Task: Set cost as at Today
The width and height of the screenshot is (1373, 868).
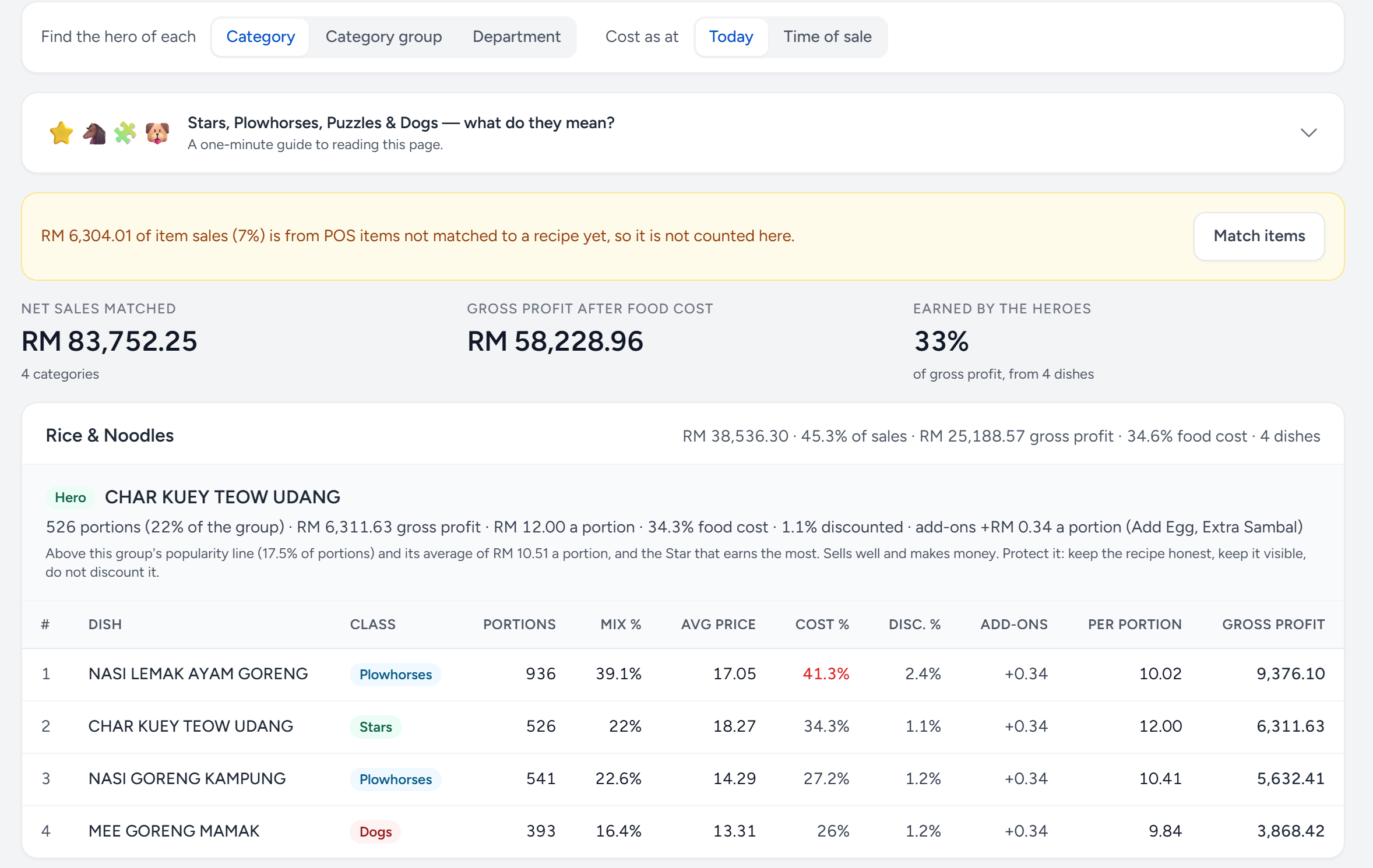Action: 731,37
